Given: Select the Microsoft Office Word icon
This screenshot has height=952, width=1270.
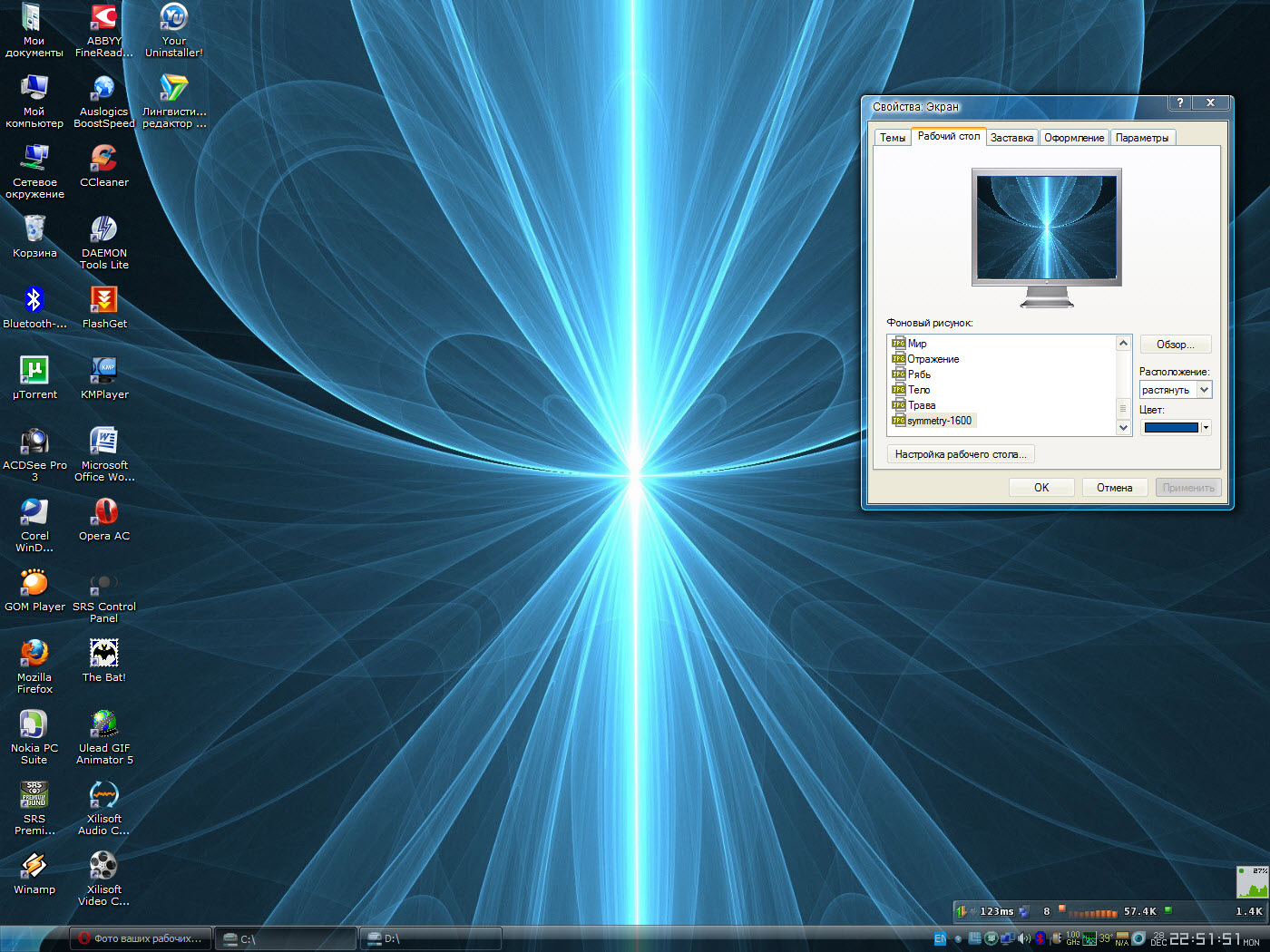Looking at the screenshot, I should [x=104, y=455].
